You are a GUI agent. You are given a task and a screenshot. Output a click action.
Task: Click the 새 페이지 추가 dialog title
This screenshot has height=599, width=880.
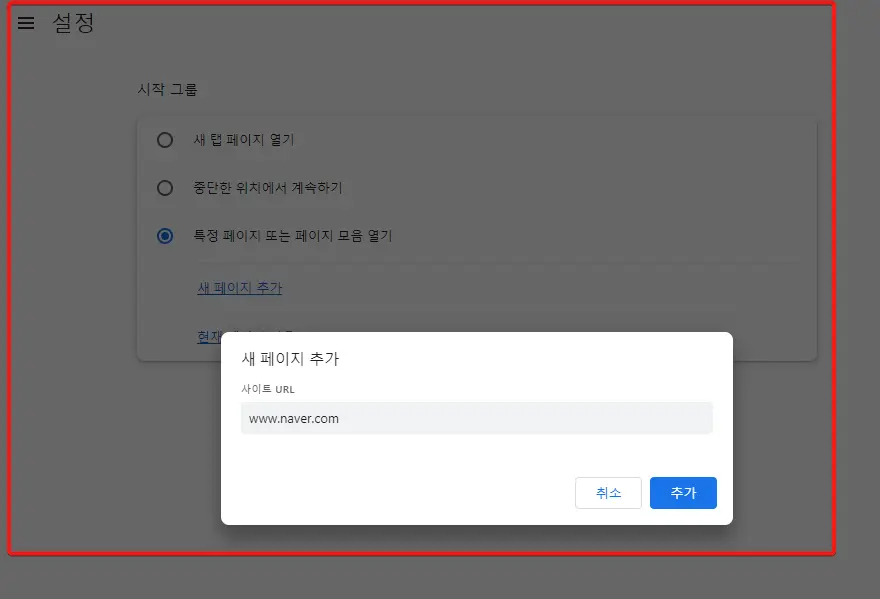[290, 358]
